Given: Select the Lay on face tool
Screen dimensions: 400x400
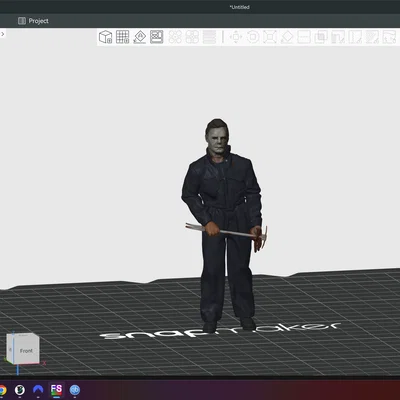Looking at the screenshot, I should [x=287, y=37].
